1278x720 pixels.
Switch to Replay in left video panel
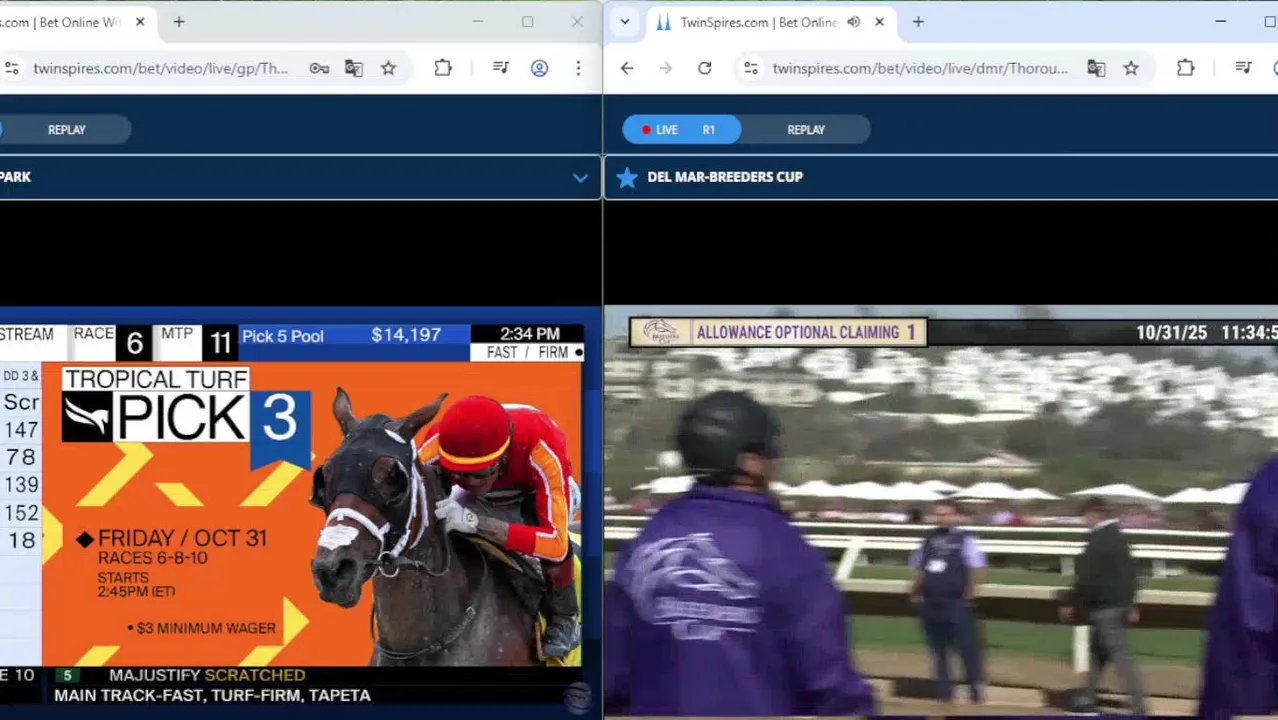click(x=67, y=129)
